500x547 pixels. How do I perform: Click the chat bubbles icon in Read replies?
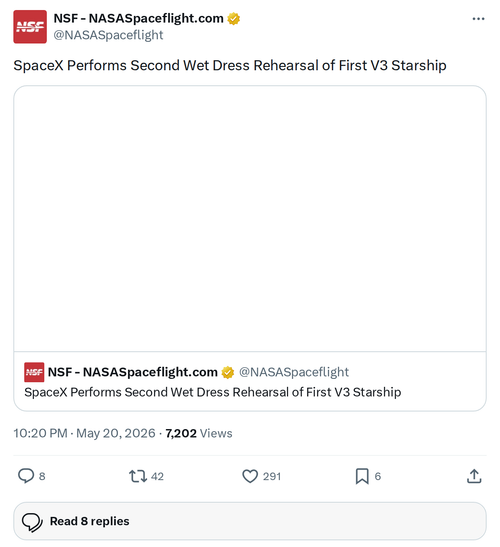tap(32, 522)
